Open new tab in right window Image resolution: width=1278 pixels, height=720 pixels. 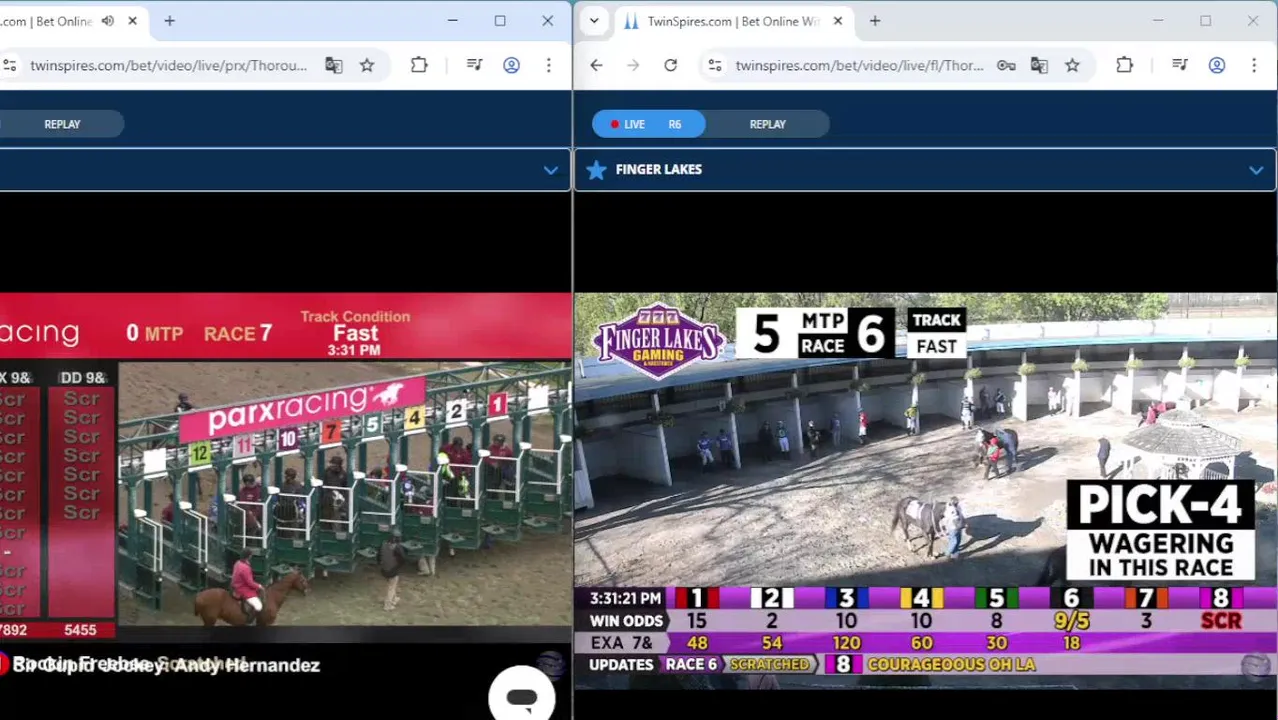coord(875,21)
